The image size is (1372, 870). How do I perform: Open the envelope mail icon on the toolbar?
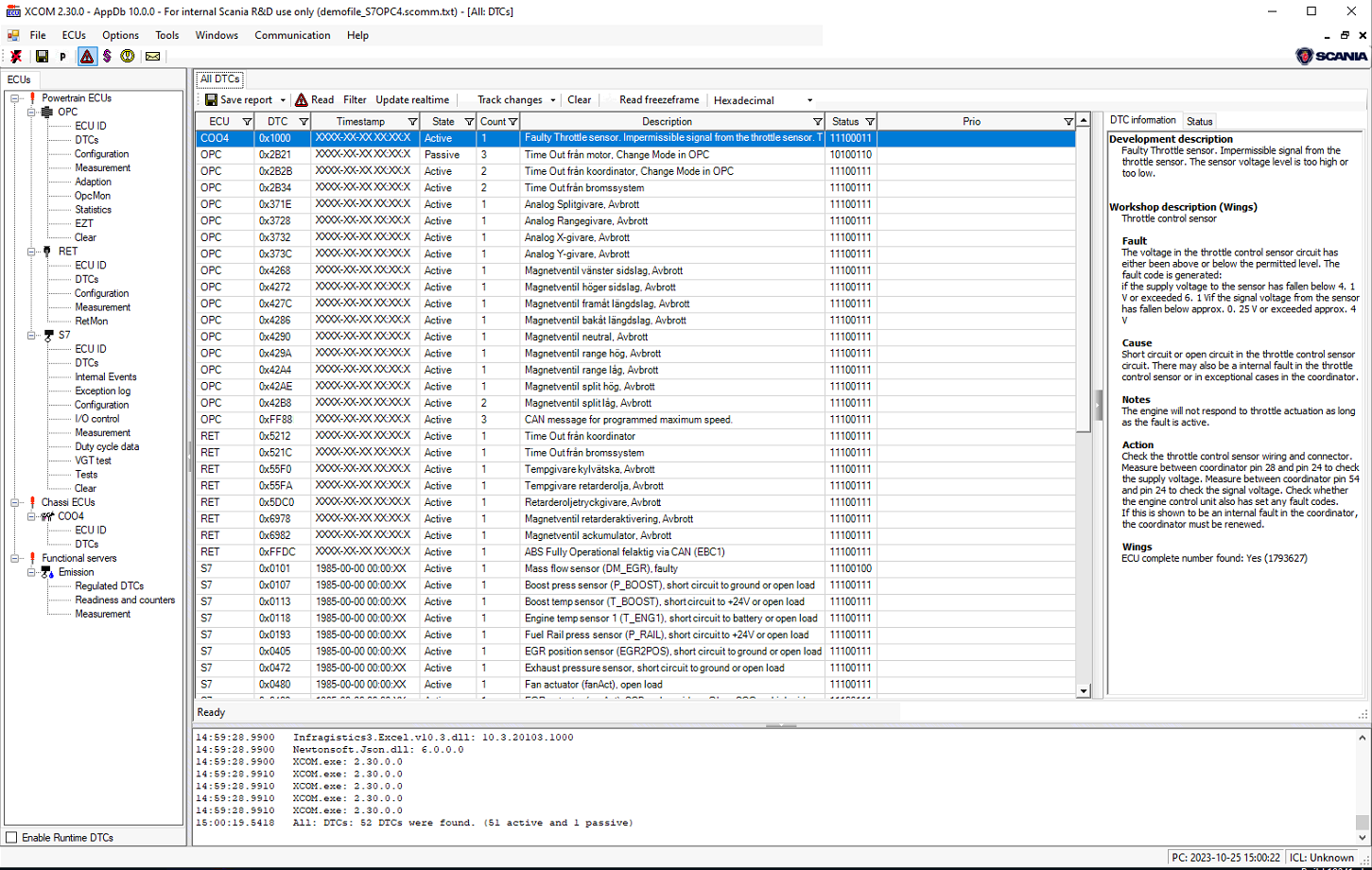152,56
